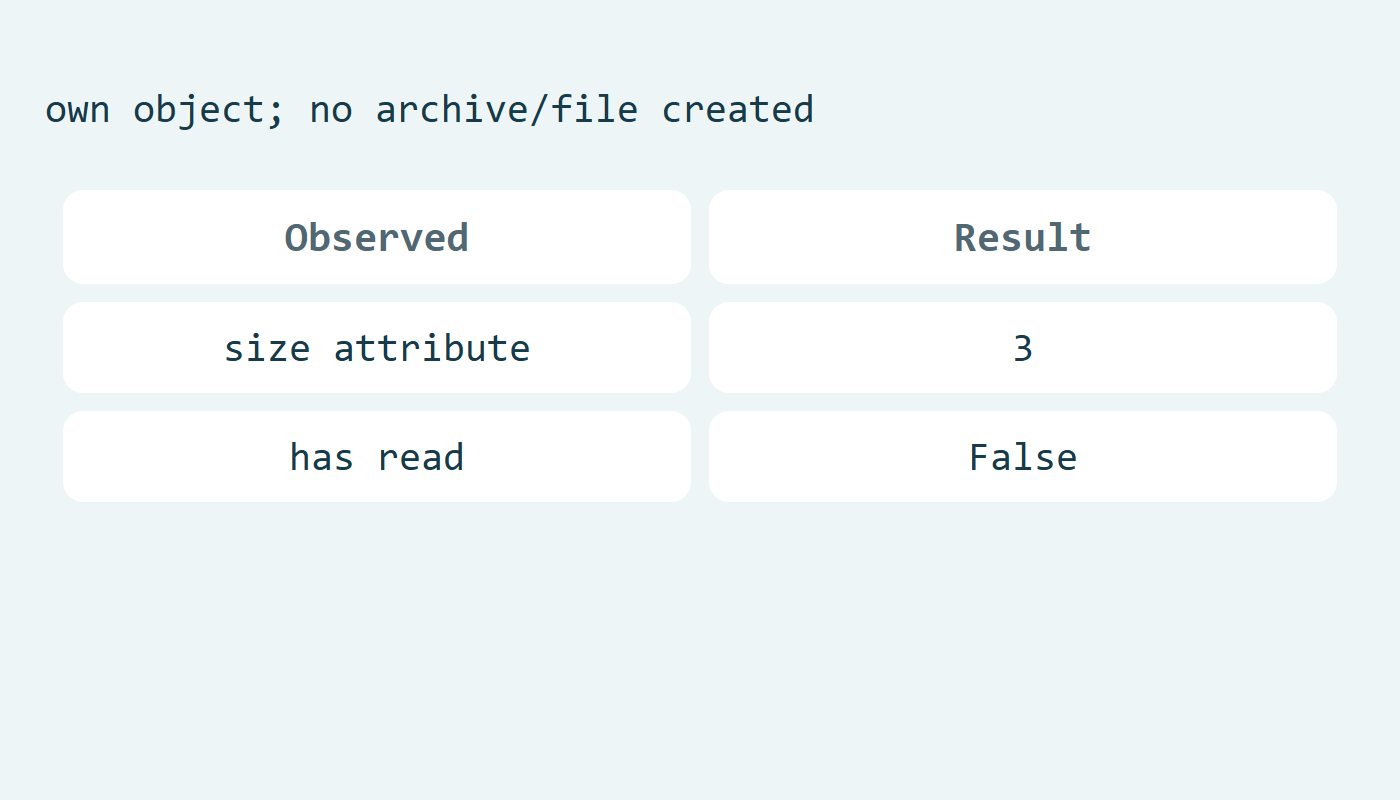Image resolution: width=1400 pixels, height=800 pixels.
Task: Select the "False" result cell
Action: [1023, 457]
